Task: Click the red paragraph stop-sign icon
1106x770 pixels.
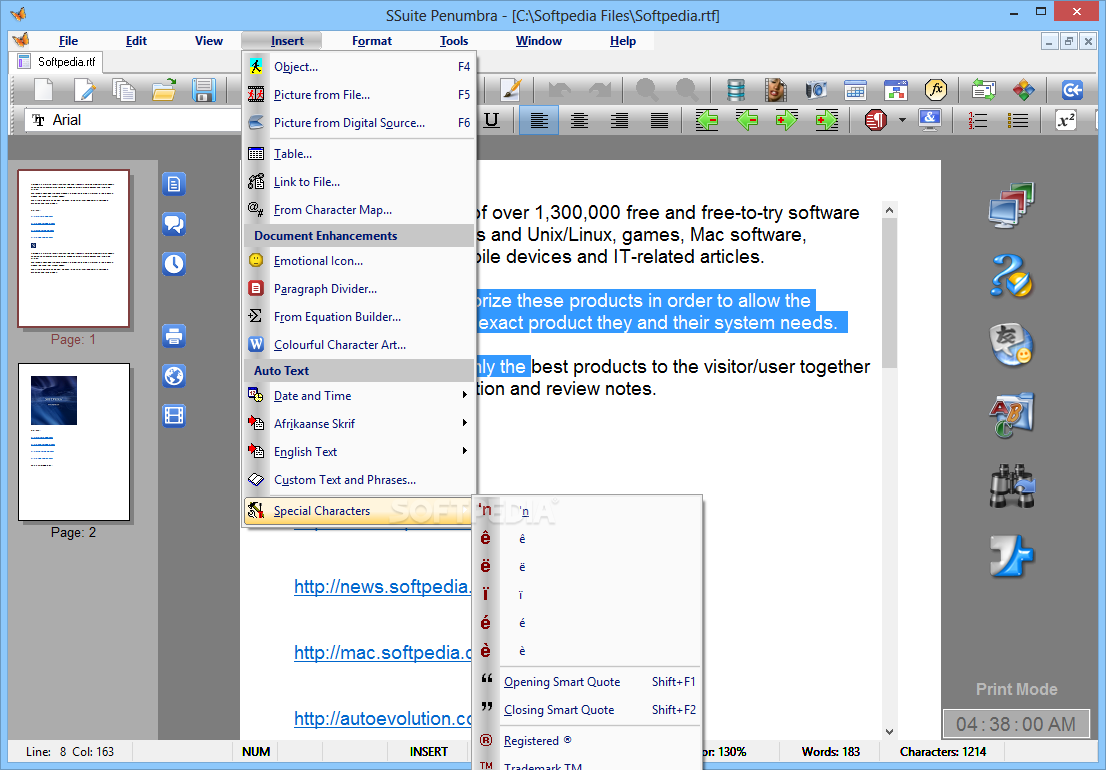Action: pyautogui.click(x=875, y=121)
